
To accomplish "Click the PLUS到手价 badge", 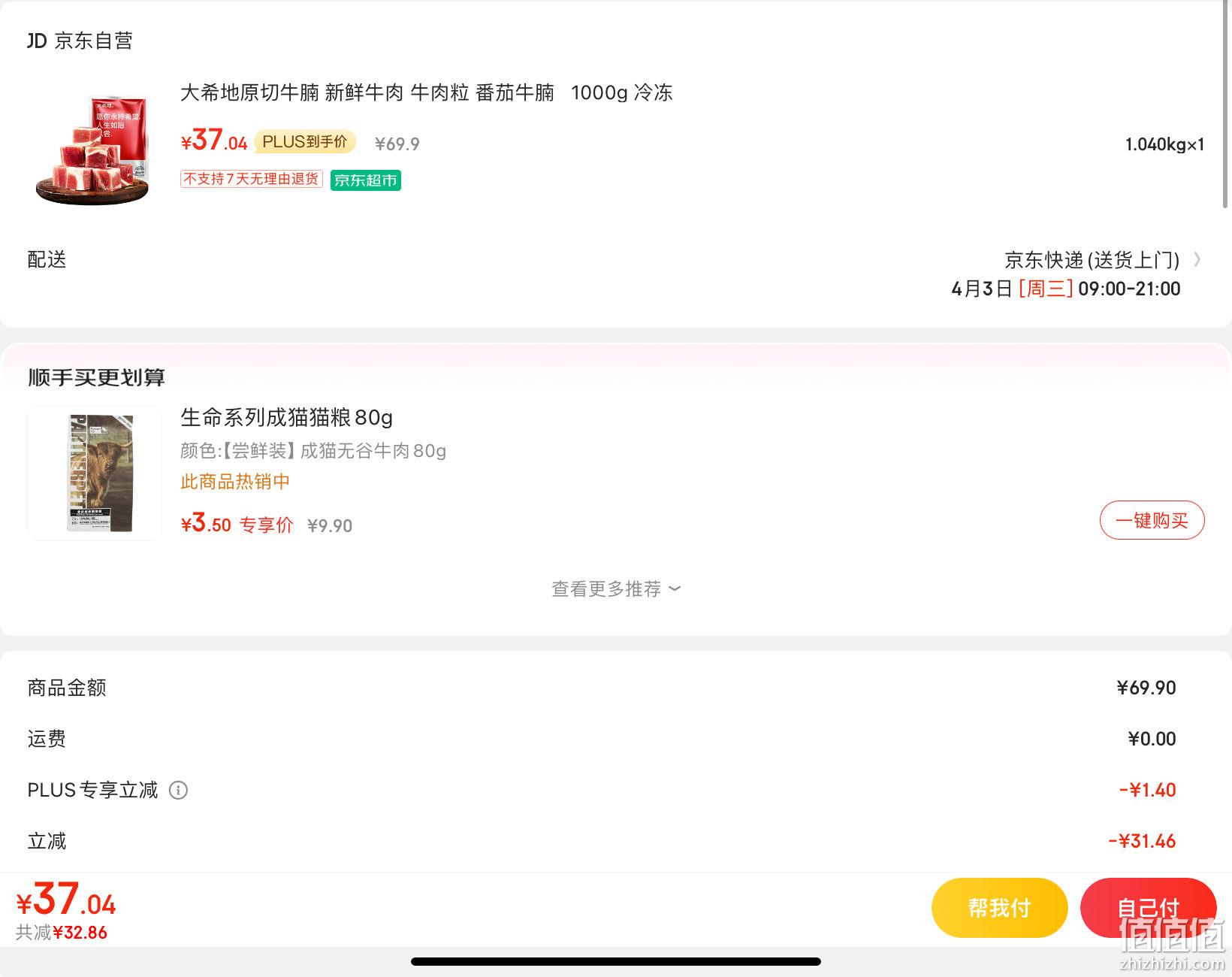I will 305,142.
